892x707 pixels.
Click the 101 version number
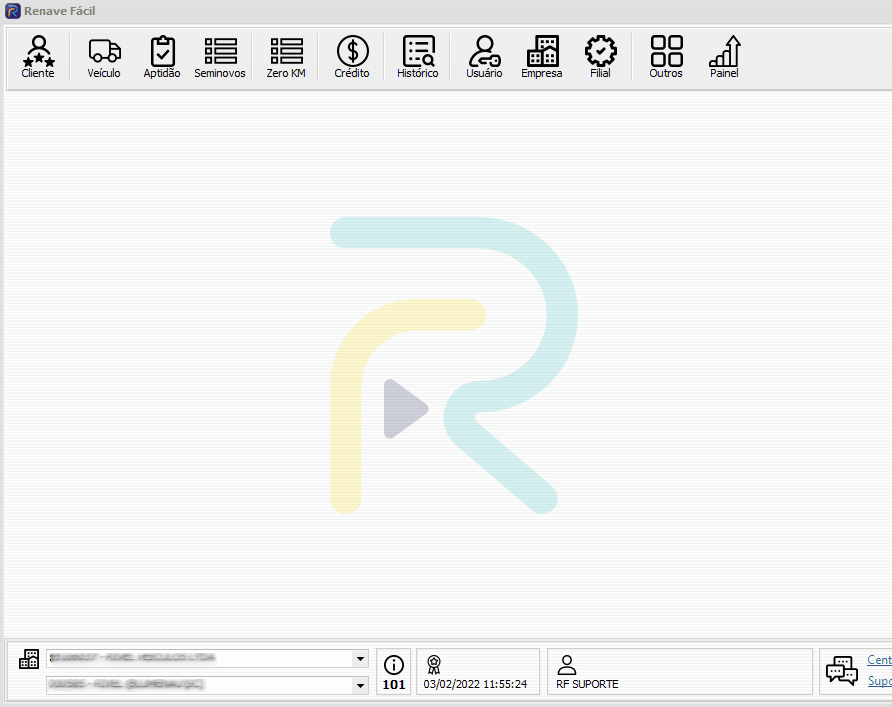pos(394,685)
